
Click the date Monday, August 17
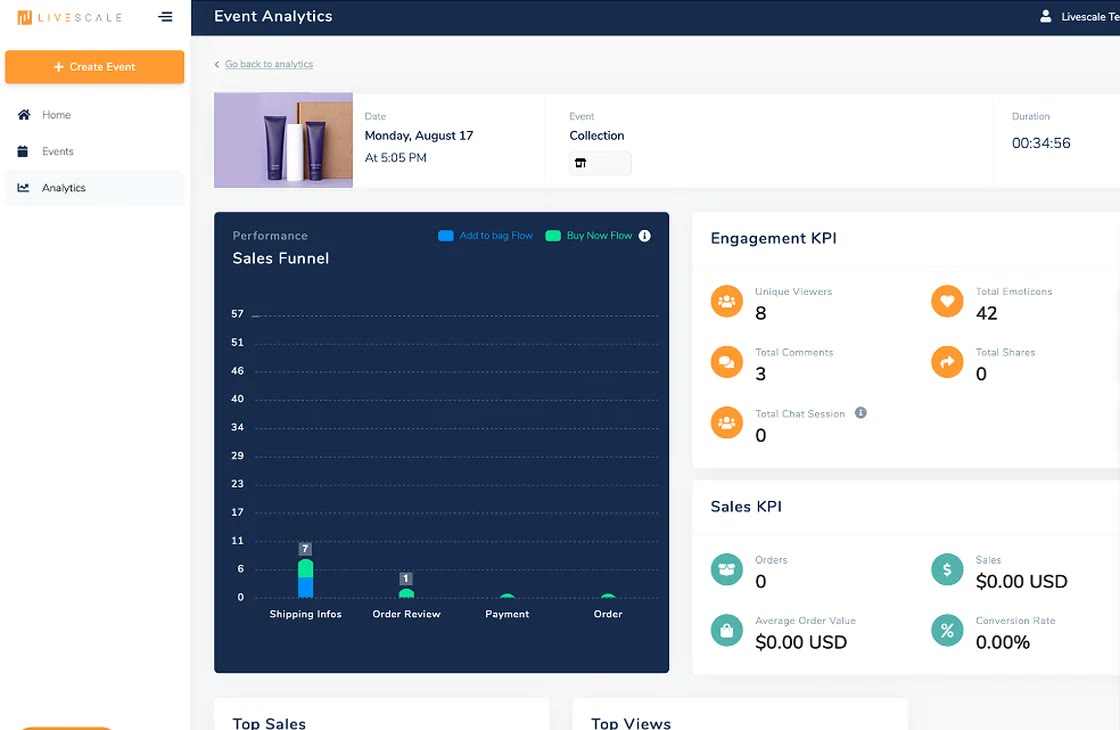click(419, 136)
